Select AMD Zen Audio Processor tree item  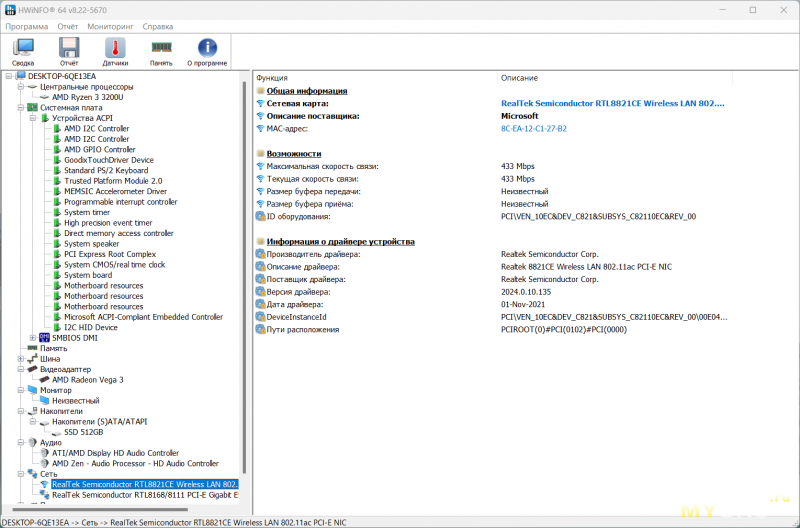tap(135, 463)
